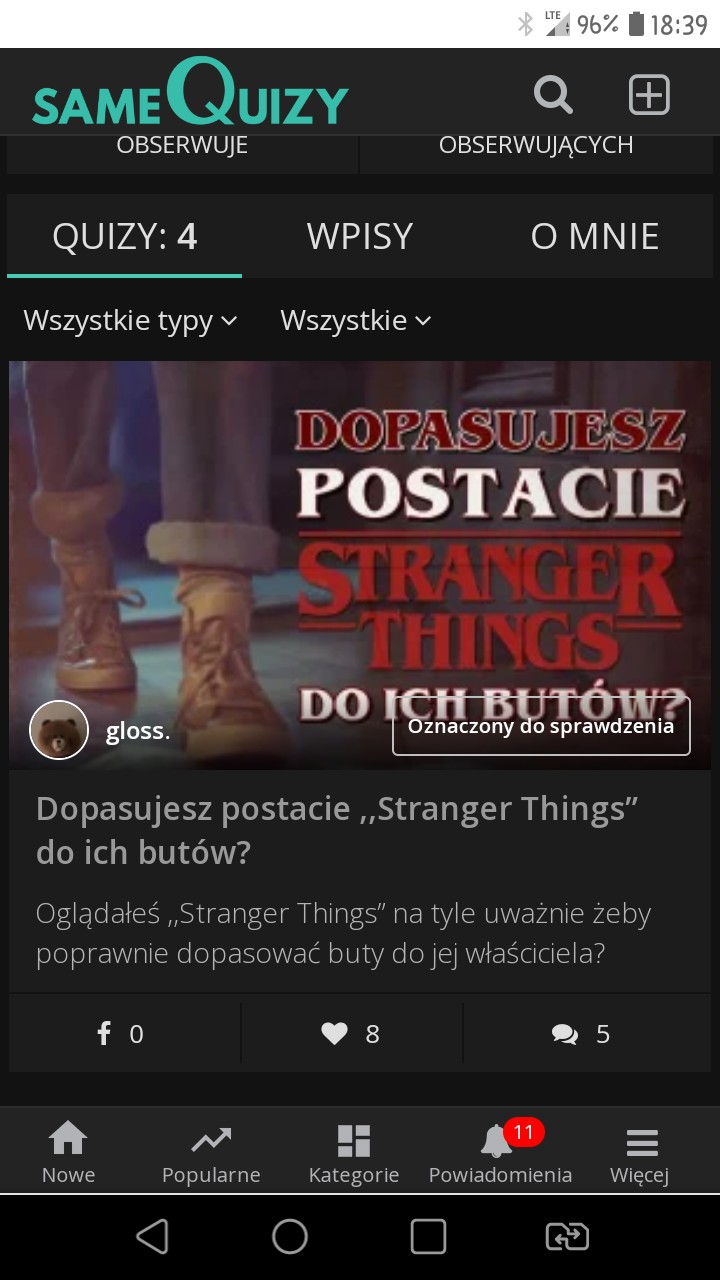Screen dimensions: 720x1280
Task: Go to the SameQuizy logo home
Action: (x=190, y=94)
